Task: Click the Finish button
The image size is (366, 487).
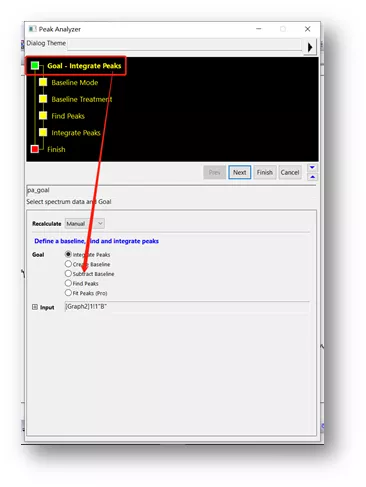Action: (265, 172)
